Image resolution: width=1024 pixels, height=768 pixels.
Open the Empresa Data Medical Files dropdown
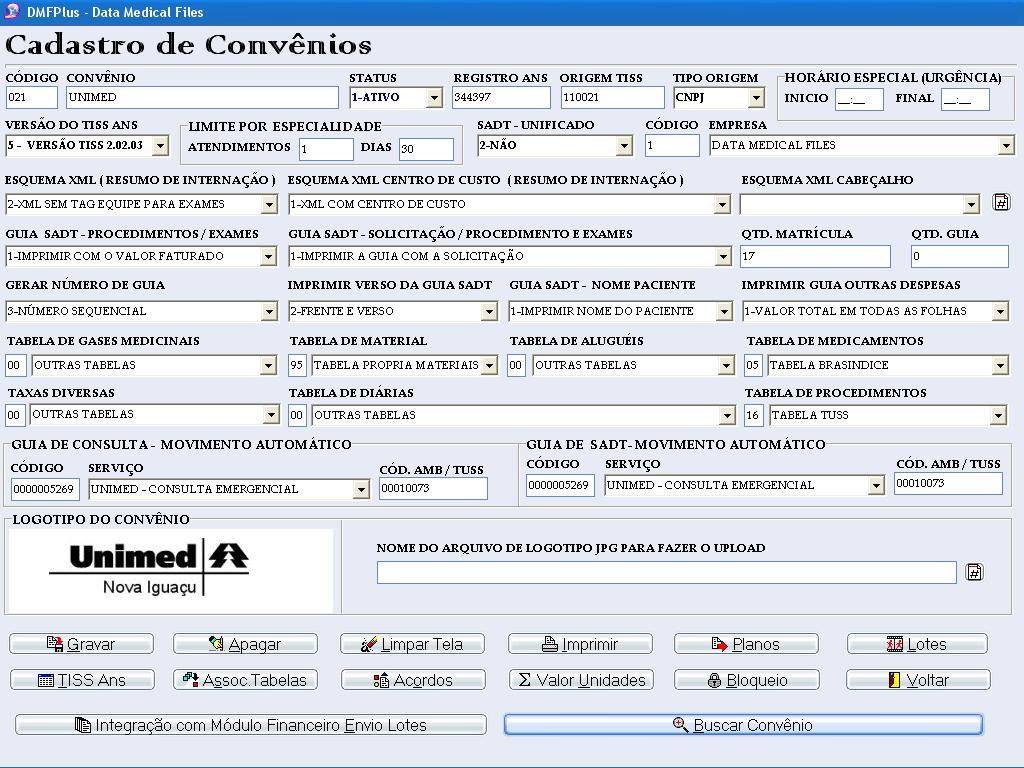click(x=1006, y=146)
